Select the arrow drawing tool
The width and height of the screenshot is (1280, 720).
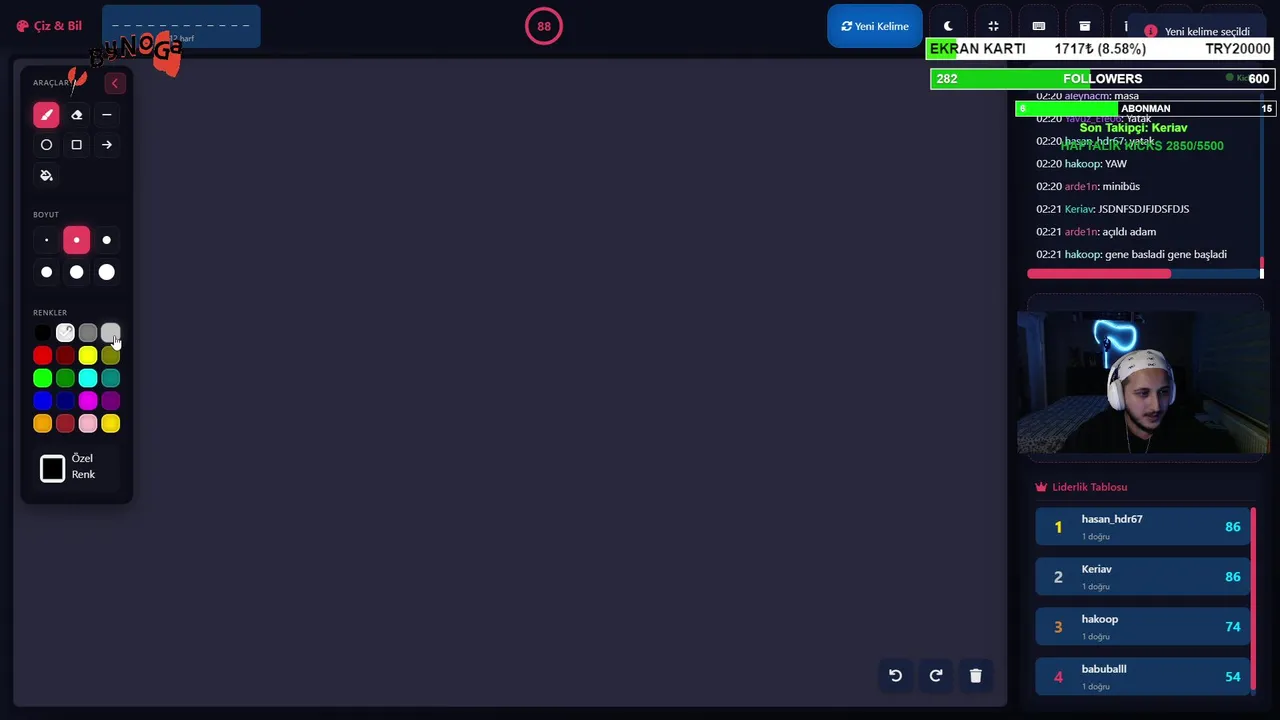(106, 145)
